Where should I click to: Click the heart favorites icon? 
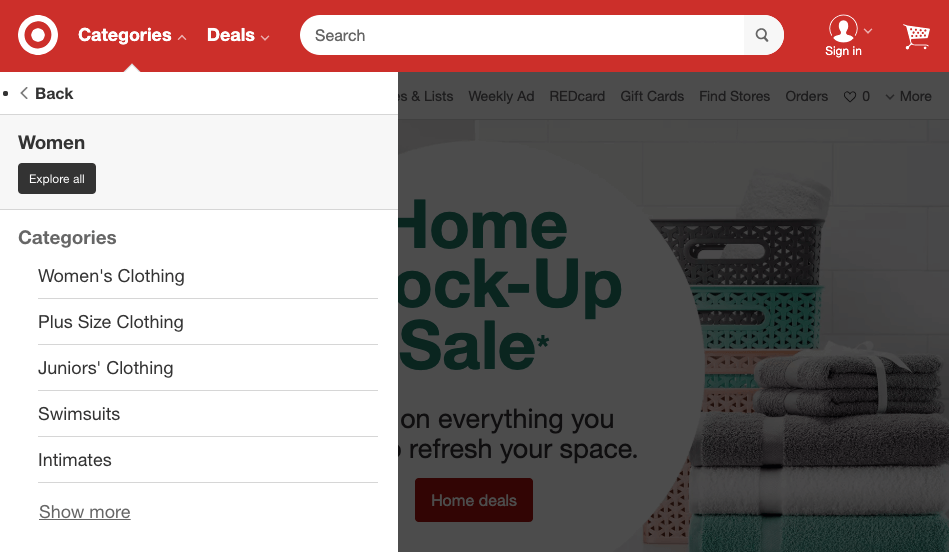coord(850,97)
